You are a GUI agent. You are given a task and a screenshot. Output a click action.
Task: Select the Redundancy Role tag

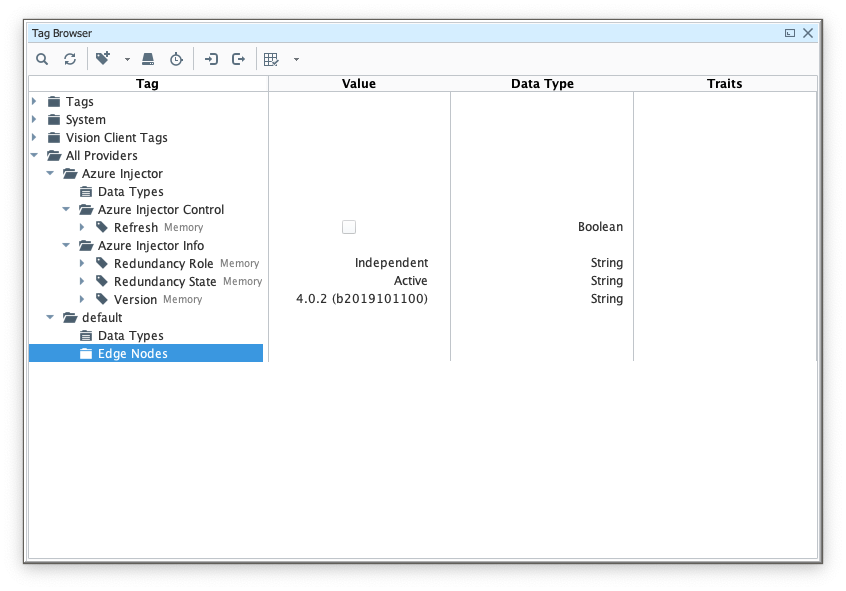click(x=163, y=263)
